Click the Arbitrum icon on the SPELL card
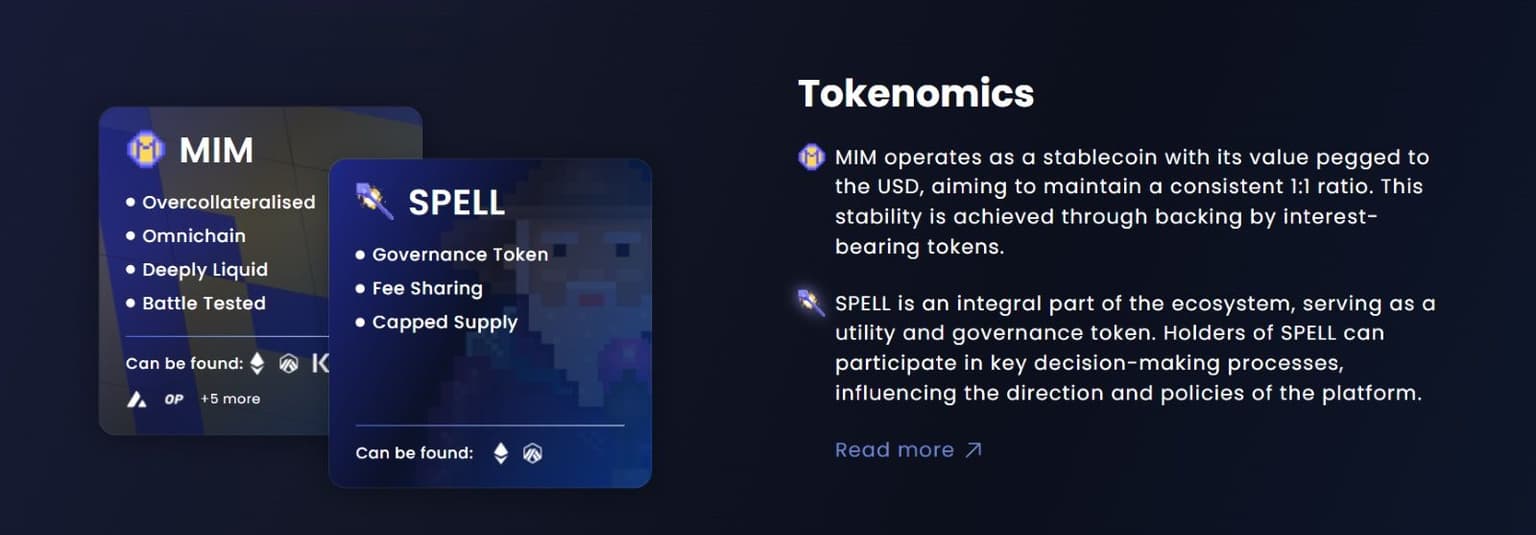Image resolution: width=1536 pixels, height=535 pixels. coord(532,453)
